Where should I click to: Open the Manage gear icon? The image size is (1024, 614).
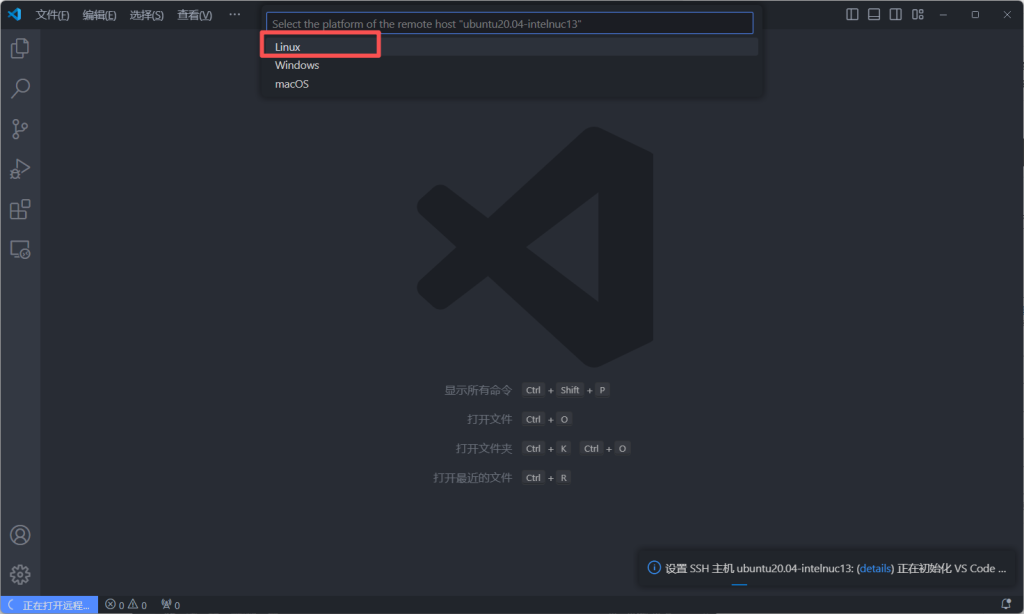click(20, 574)
